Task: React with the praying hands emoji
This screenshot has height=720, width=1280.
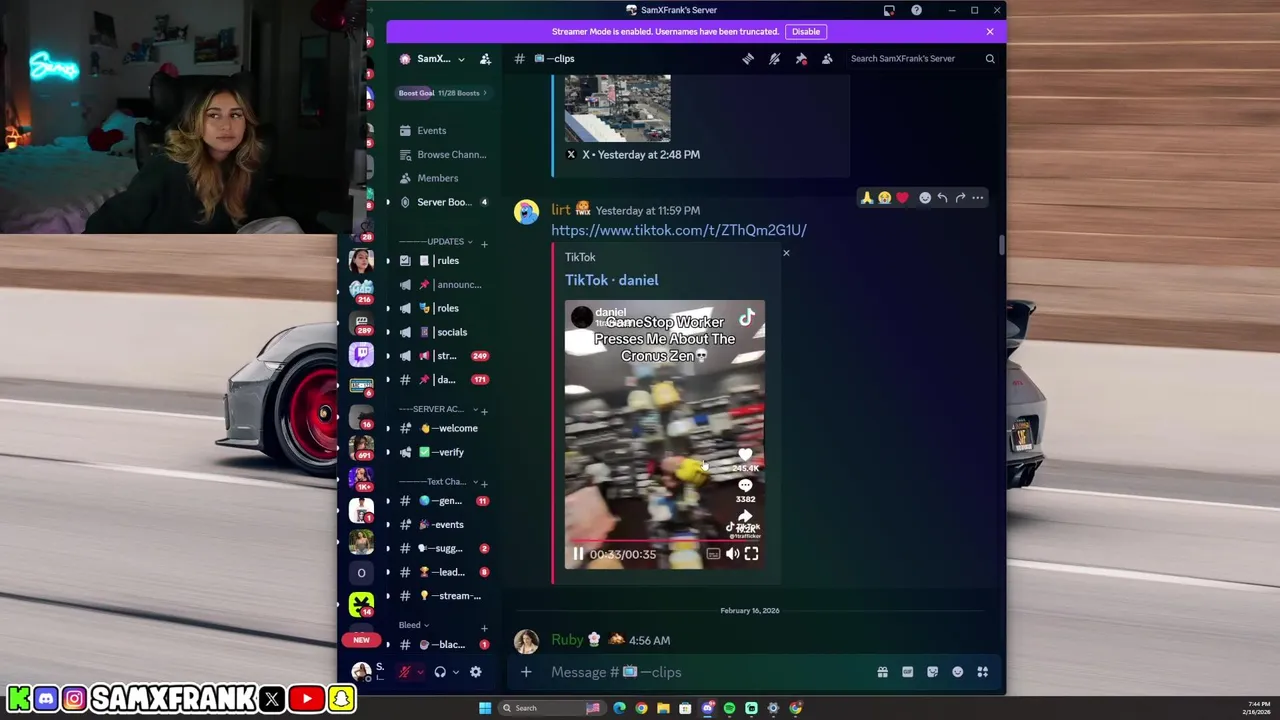Action: point(867,198)
